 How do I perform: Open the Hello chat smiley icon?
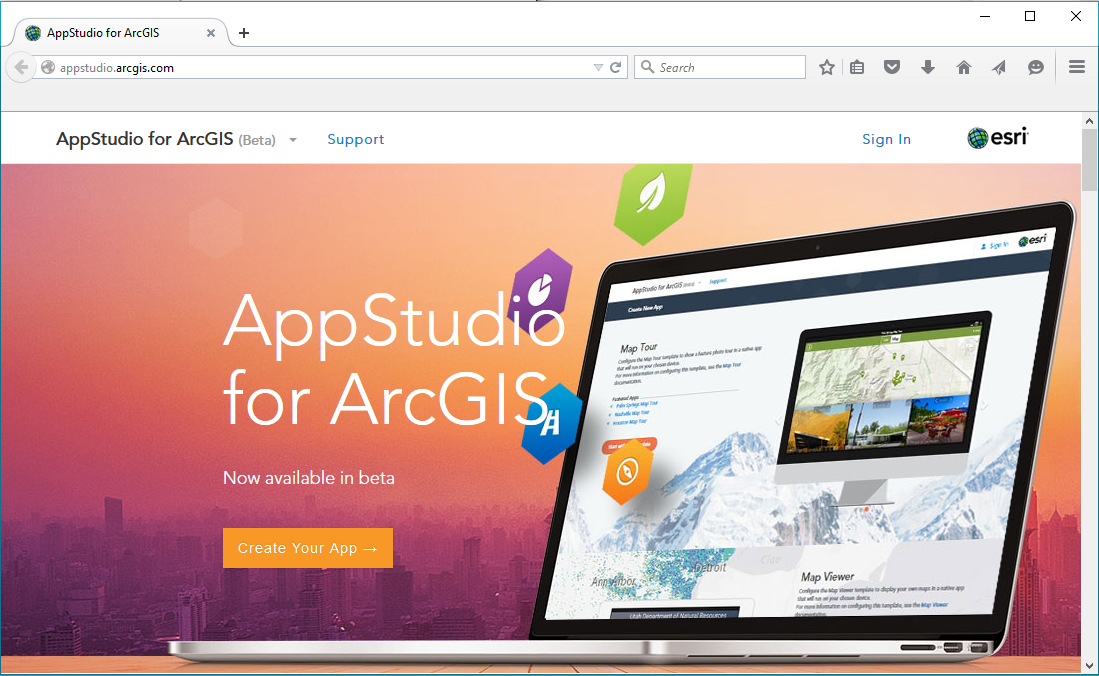point(1035,67)
